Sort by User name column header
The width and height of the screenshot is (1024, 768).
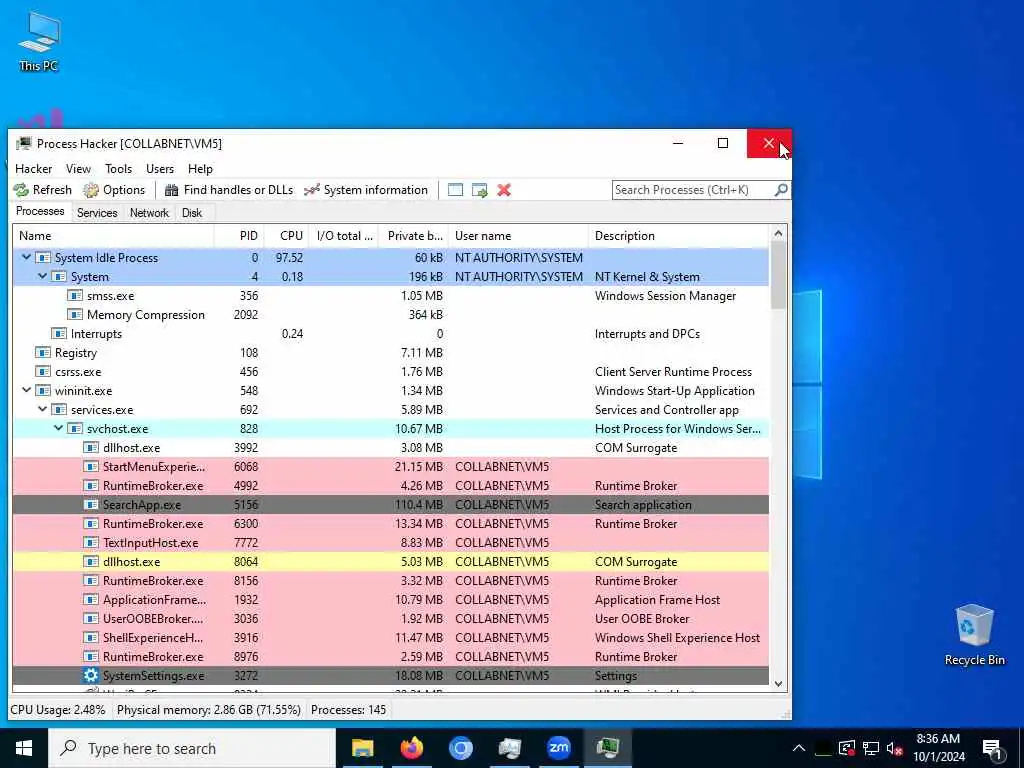(519, 236)
